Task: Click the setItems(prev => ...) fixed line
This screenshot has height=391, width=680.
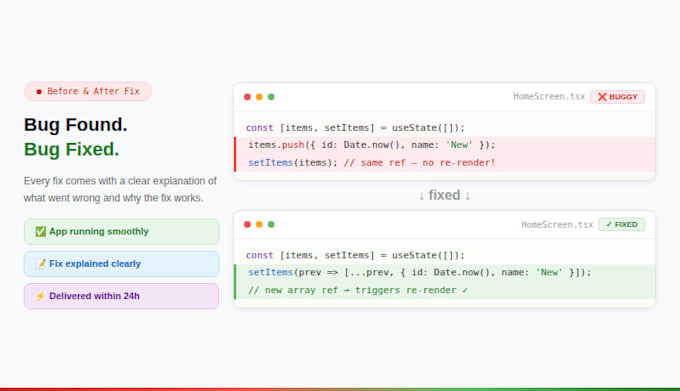Action: pos(419,273)
